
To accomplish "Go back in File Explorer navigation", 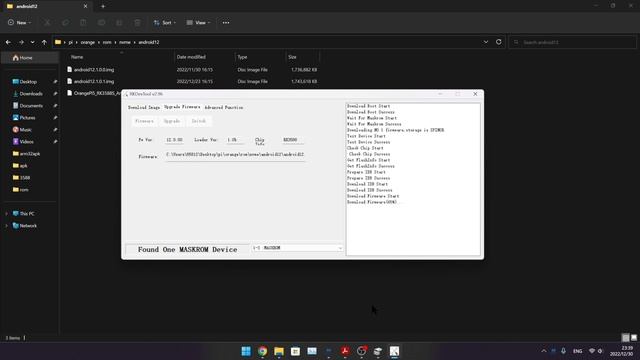I will click(8, 42).
